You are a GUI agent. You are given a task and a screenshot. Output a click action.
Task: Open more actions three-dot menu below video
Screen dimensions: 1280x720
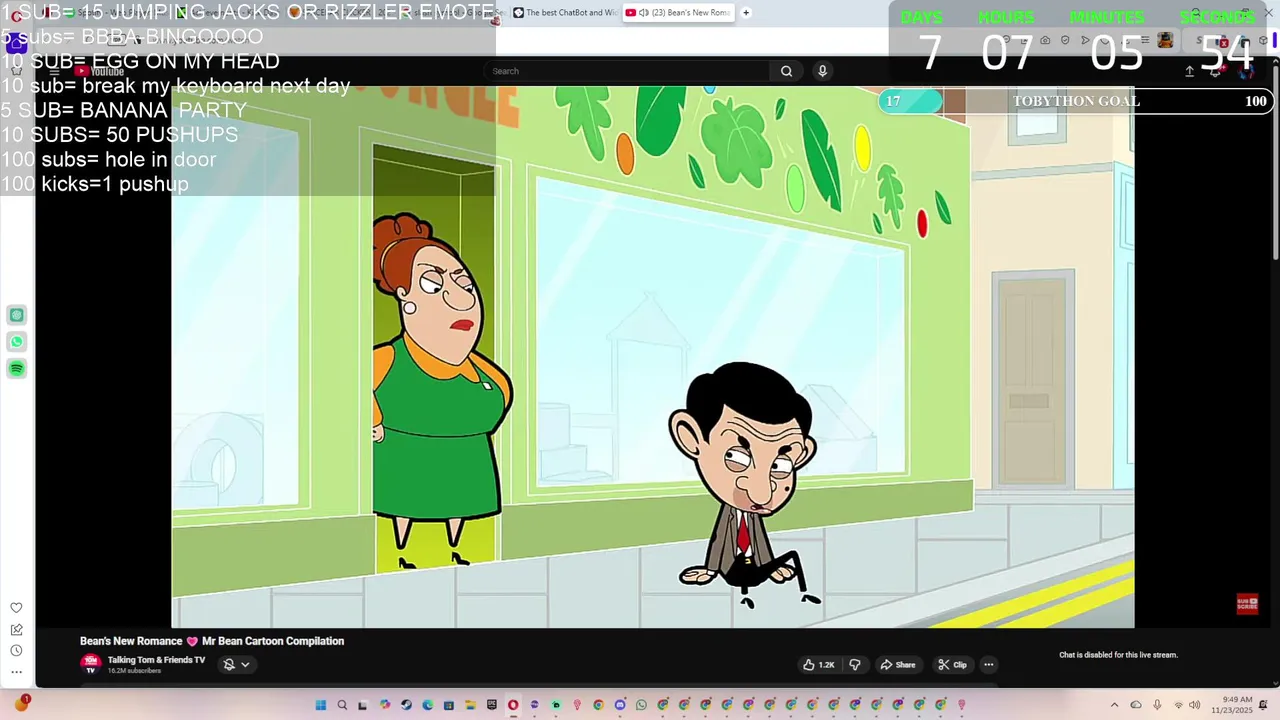click(988, 665)
